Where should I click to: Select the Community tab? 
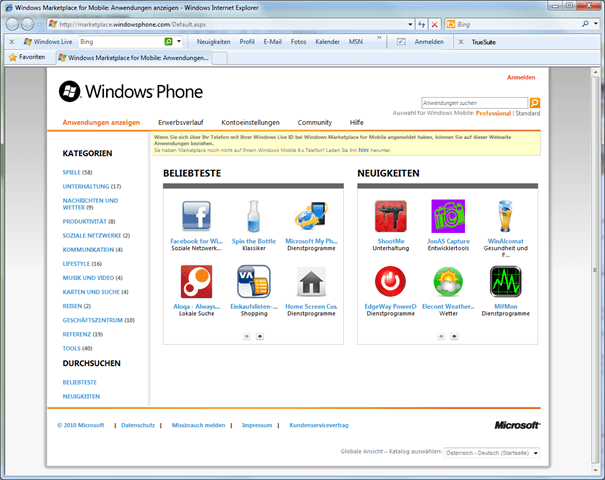[314, 122]
